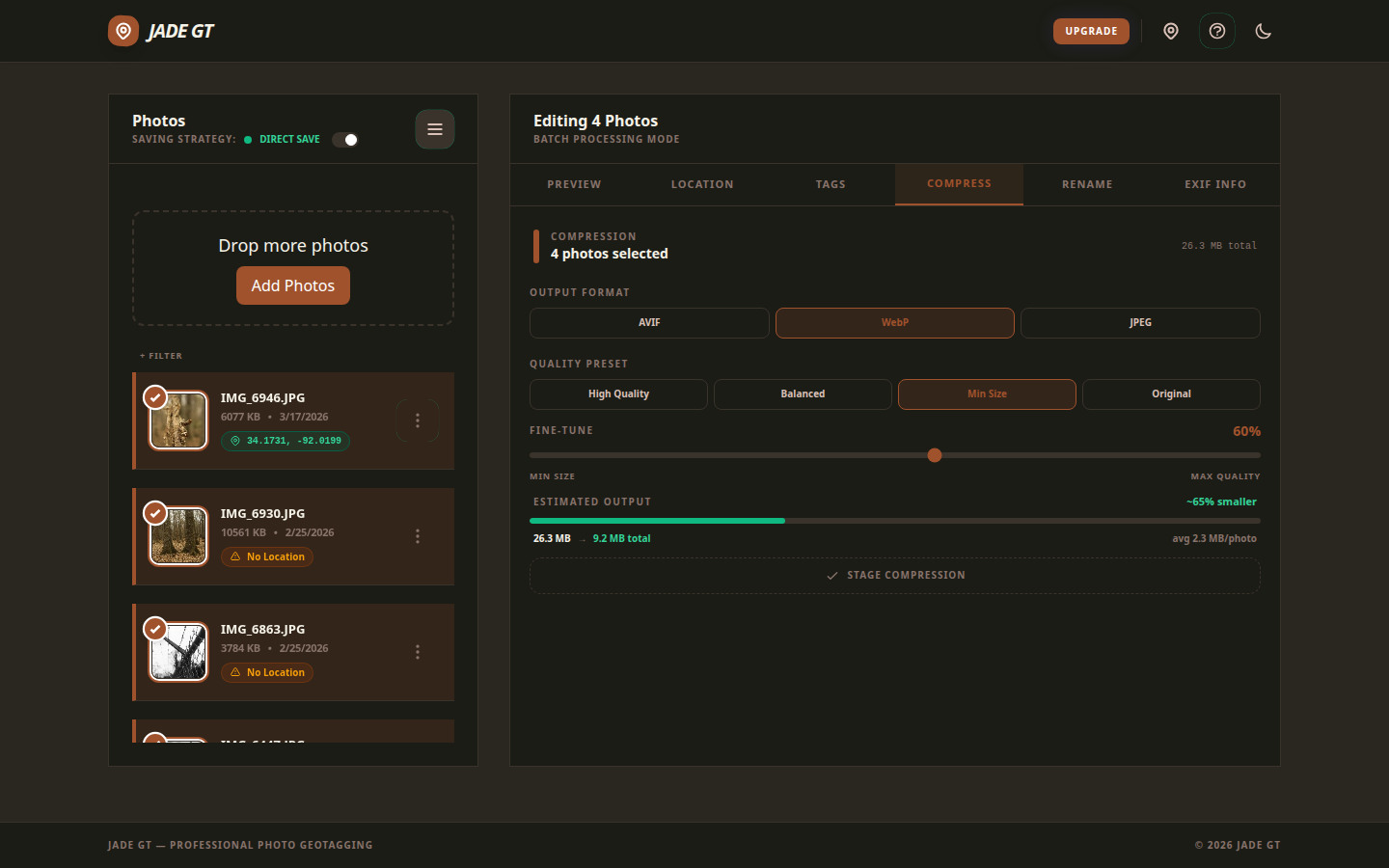
Task: Uncheck the IMG_6930.JPG selection circle
Action: [x=155, y=513]
